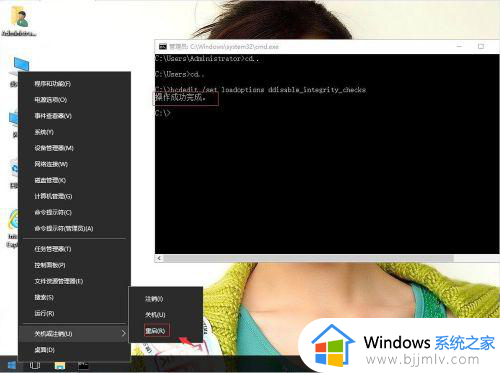Open File Explorer from the taskbar
Image resolution: width=500 pixels, height=373 pixels.
coord(60,366)
